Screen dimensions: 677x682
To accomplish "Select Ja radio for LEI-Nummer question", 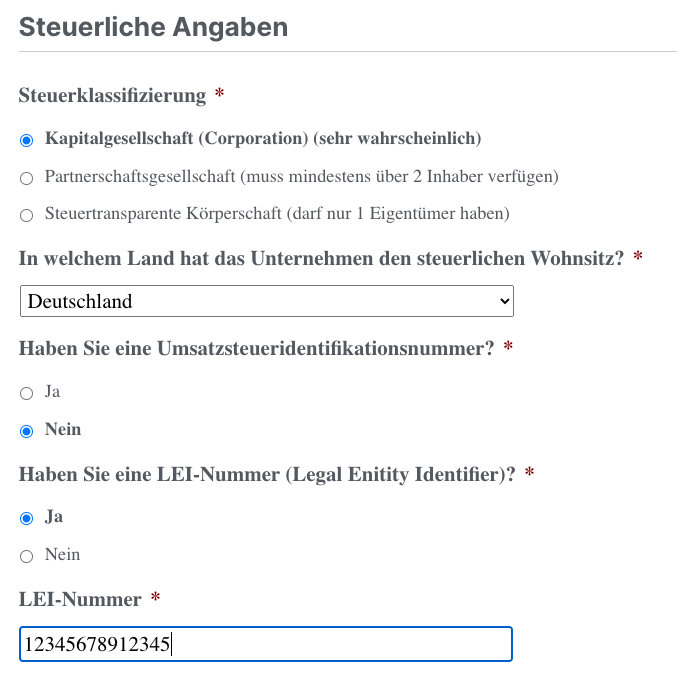I will pos(27,518).
